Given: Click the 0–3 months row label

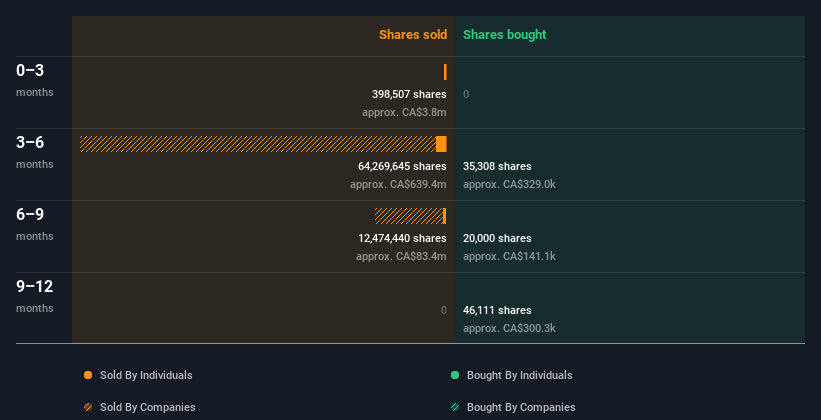Looking at the screenshot, I should (x=35, y=80).
